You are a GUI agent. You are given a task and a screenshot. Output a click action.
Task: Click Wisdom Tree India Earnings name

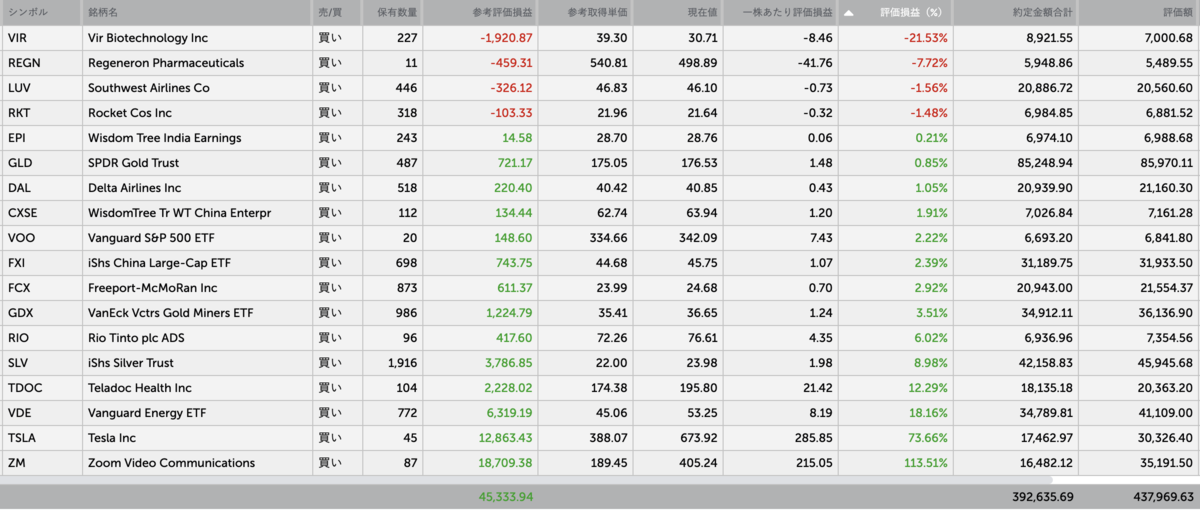pos(165,138)
